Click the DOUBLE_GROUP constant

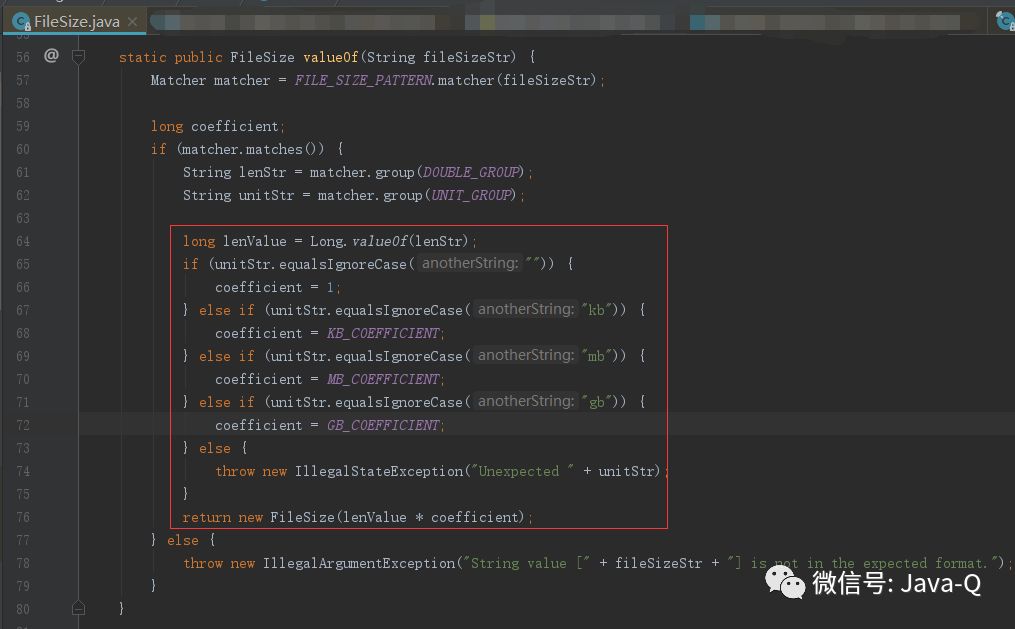(471, 172)
